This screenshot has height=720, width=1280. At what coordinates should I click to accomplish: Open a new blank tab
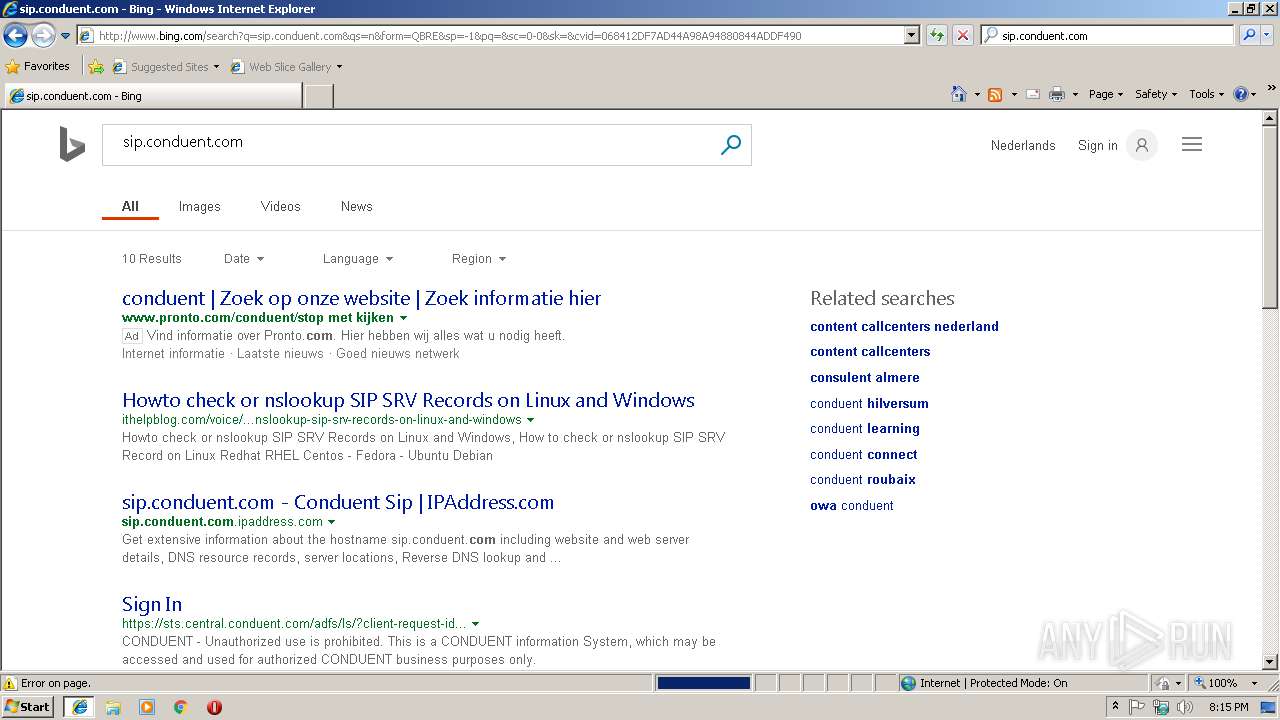pos(318,96)
